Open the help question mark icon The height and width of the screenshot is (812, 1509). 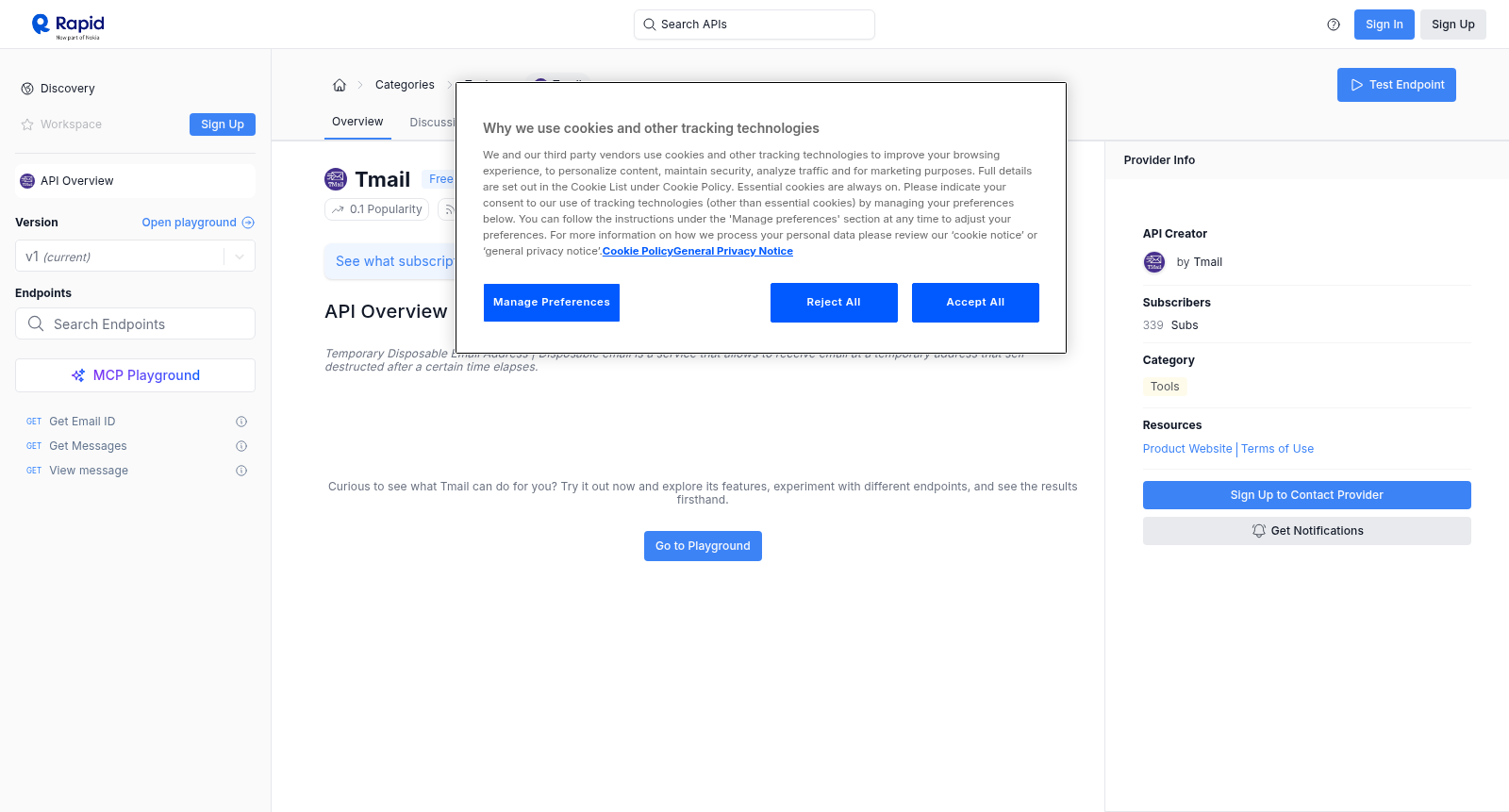point(1334,25)
